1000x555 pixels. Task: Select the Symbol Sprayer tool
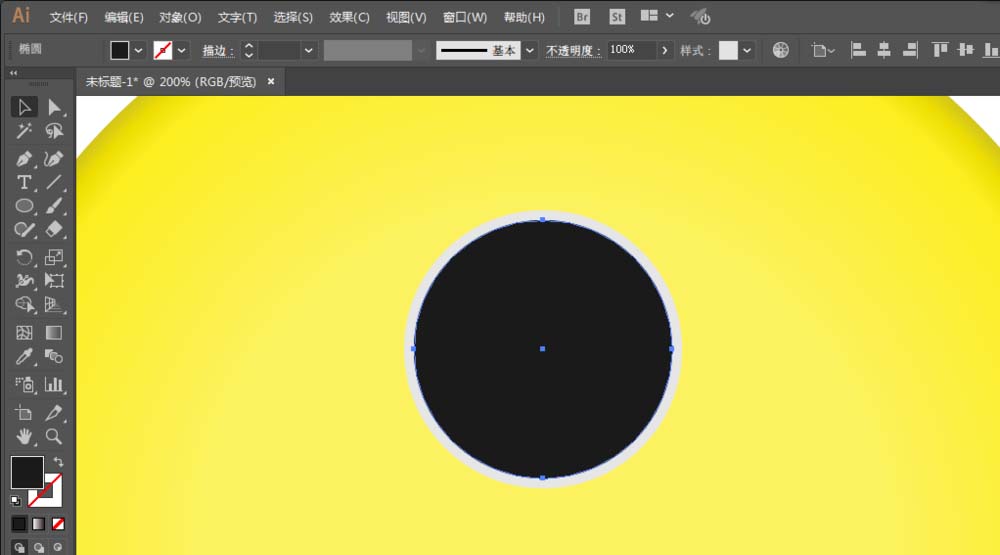point(24,385)
